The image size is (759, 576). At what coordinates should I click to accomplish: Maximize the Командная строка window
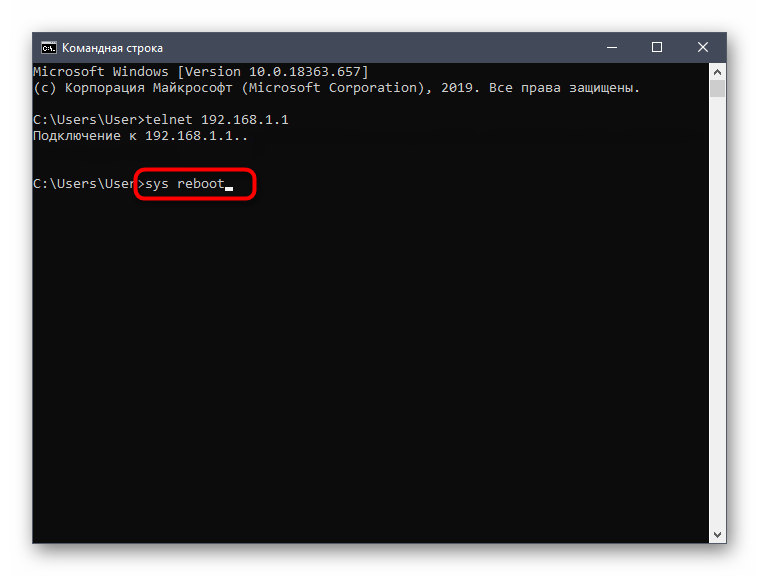pyautogui.click(x=657, y=47)
